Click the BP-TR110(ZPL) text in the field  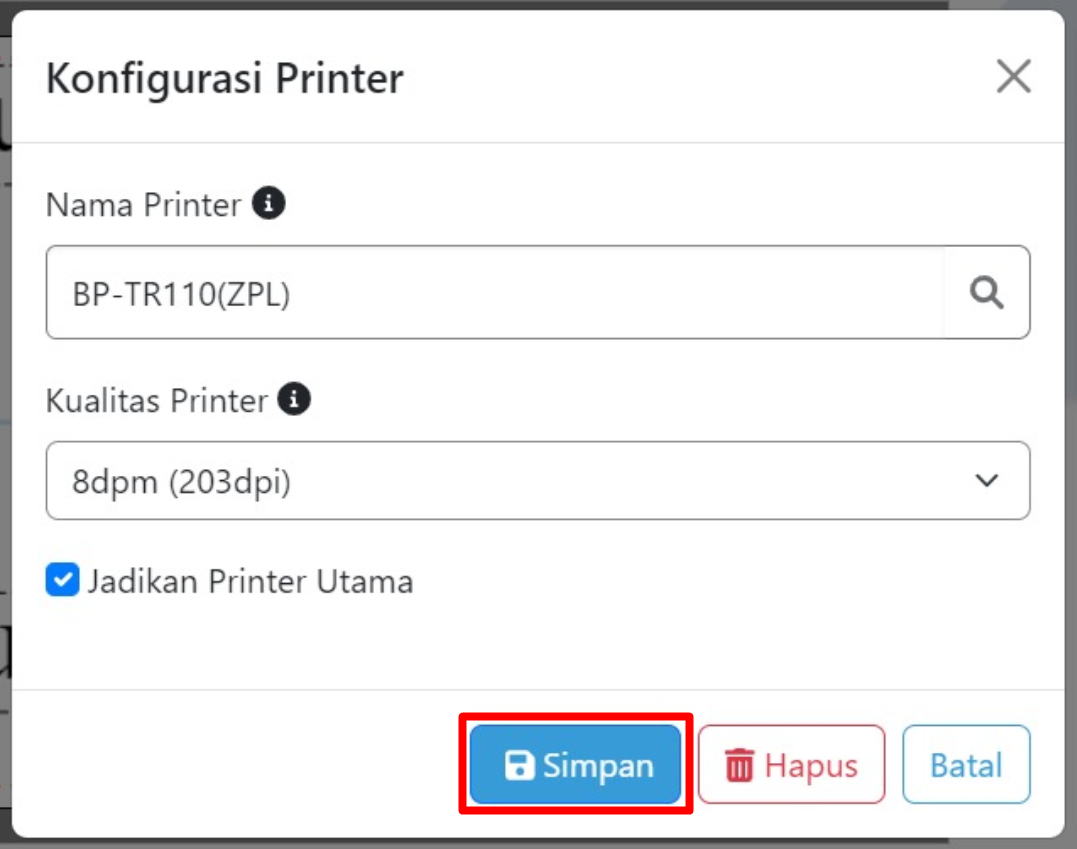pyautogui.click(x=181, y=295)
